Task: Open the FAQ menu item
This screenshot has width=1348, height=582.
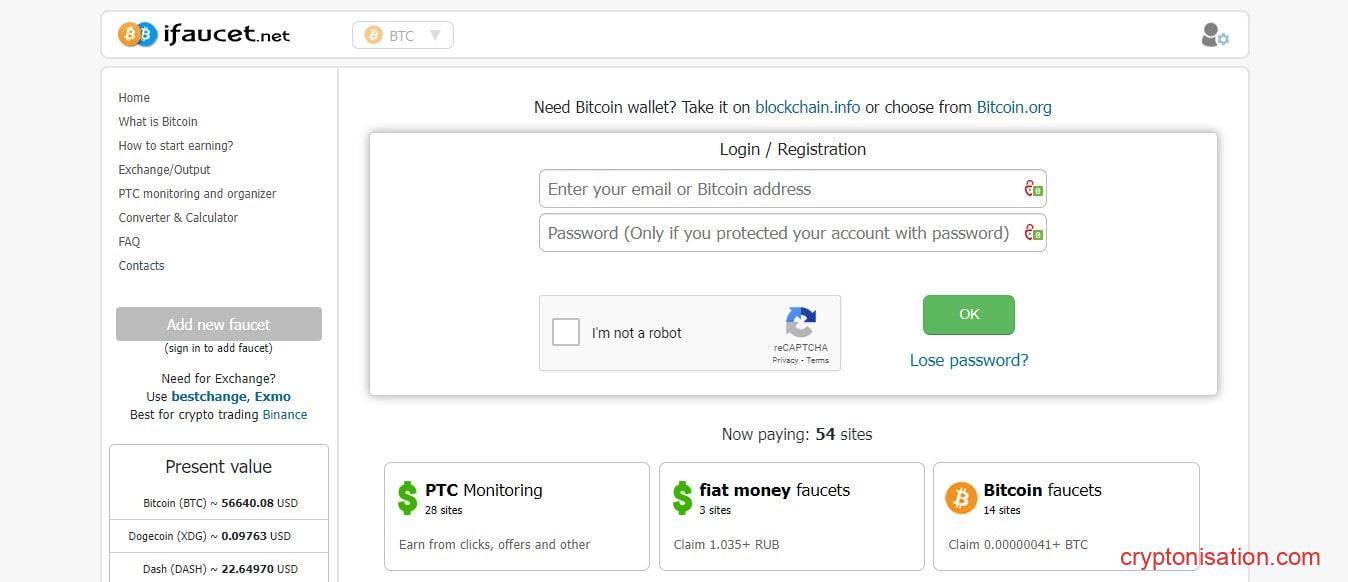Action: (129, 242)
